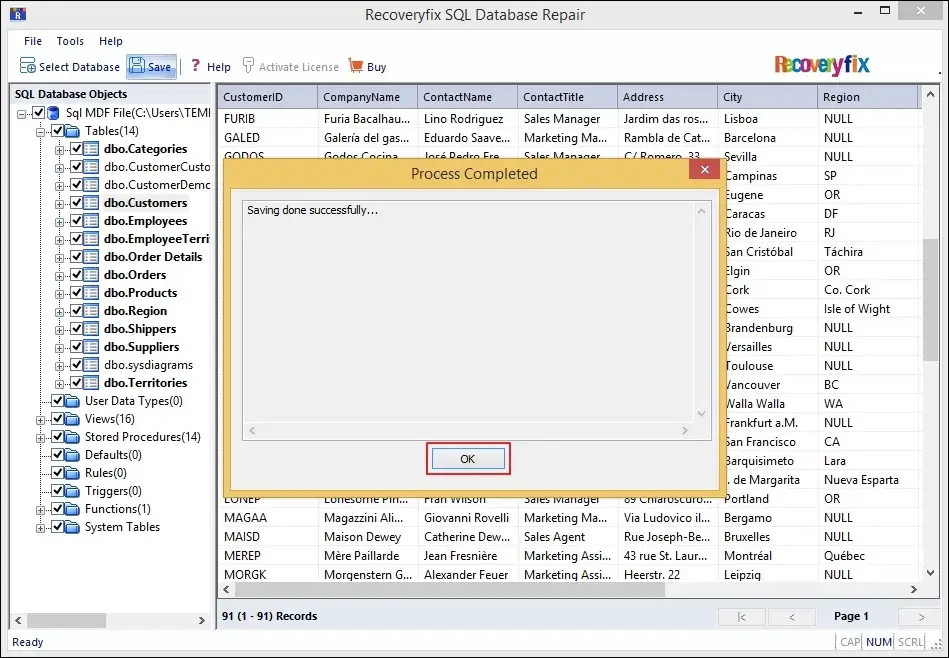The image size is (949, 658).
Task: Click the data grid scroll down arrow
Action: (930, 573)
